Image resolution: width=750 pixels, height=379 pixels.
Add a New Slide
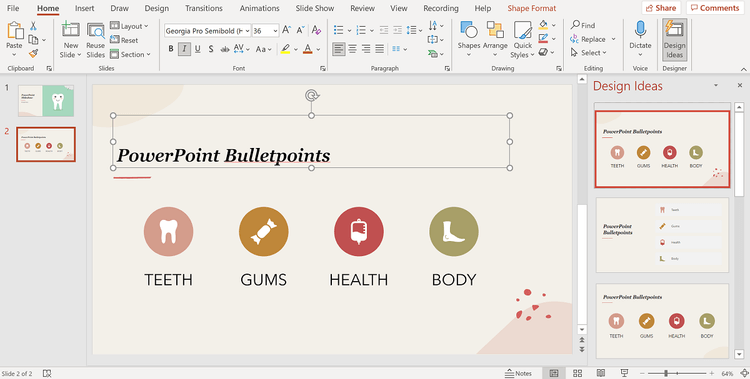(x=70, y=40)
